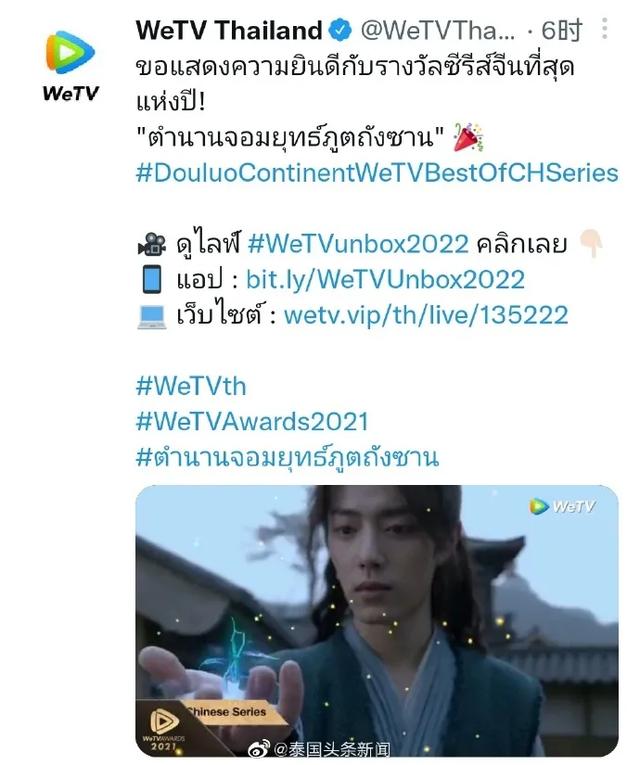Click the WeTV Awards 2021 badge in the video
Image resolution: width=640 pixels, height=765 pixels.
(163, 729)
